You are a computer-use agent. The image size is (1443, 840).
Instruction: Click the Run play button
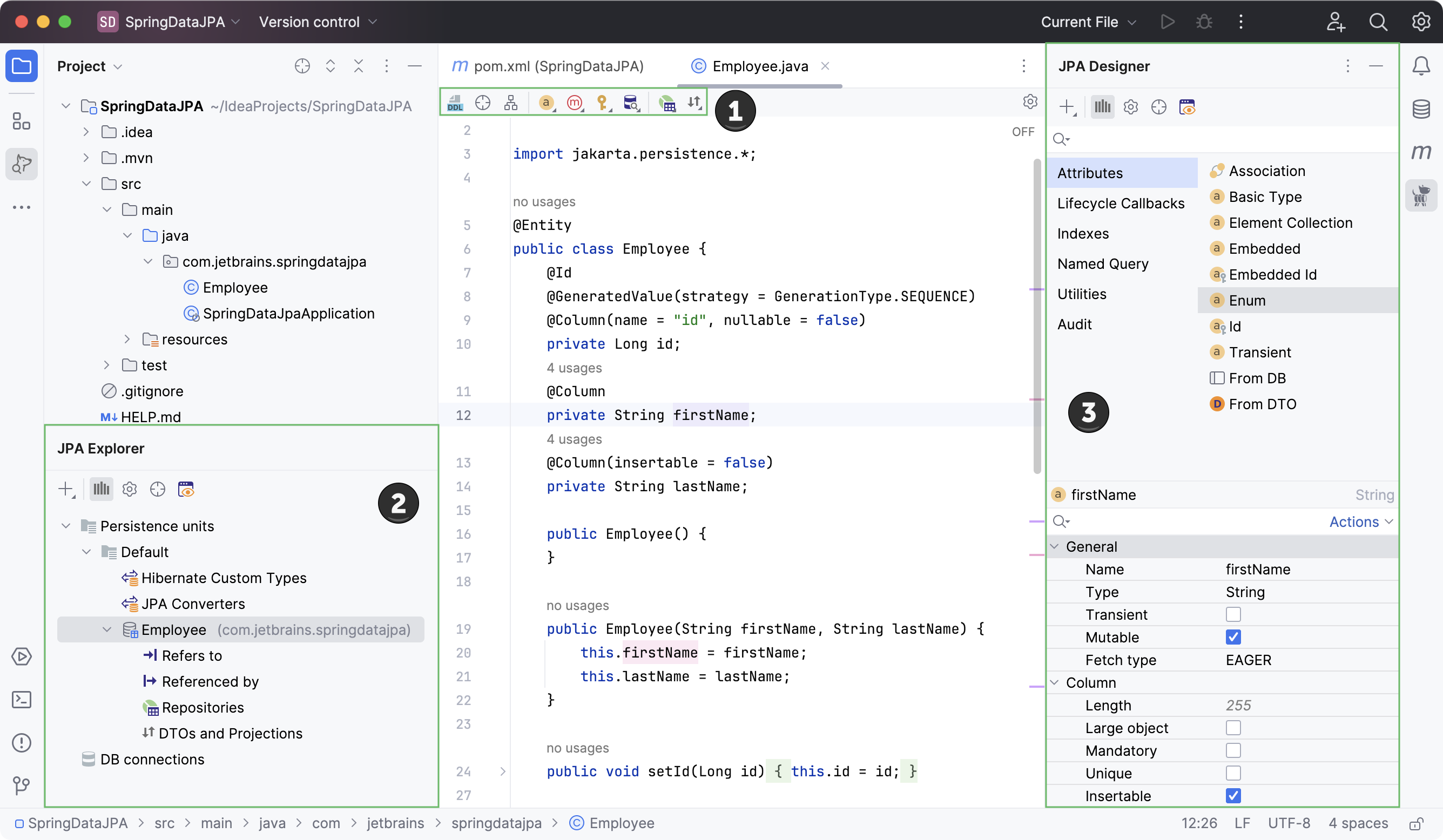[x=1168, y=22]
